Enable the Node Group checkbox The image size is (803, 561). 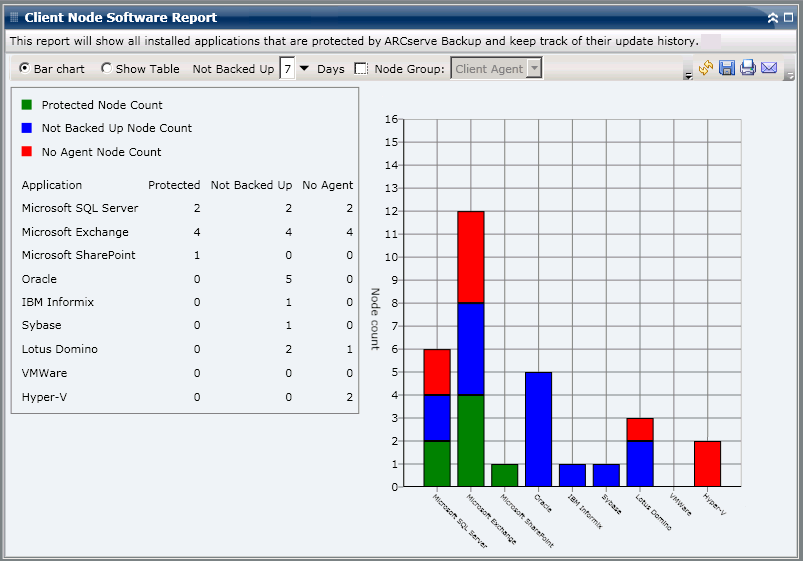pos(361,69)
